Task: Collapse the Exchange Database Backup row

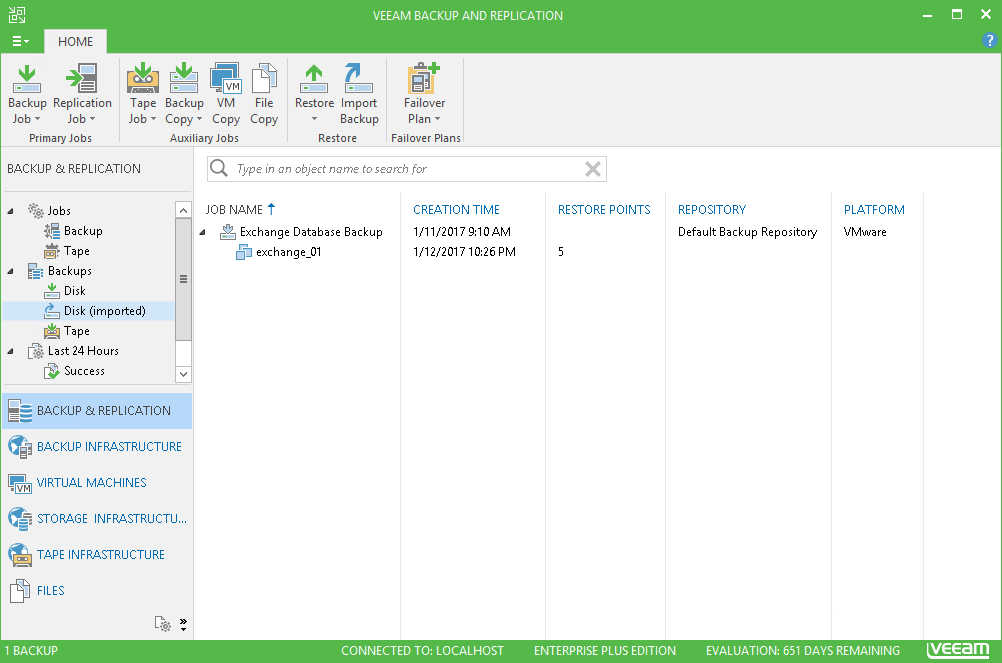Action: tap(203, 232)
